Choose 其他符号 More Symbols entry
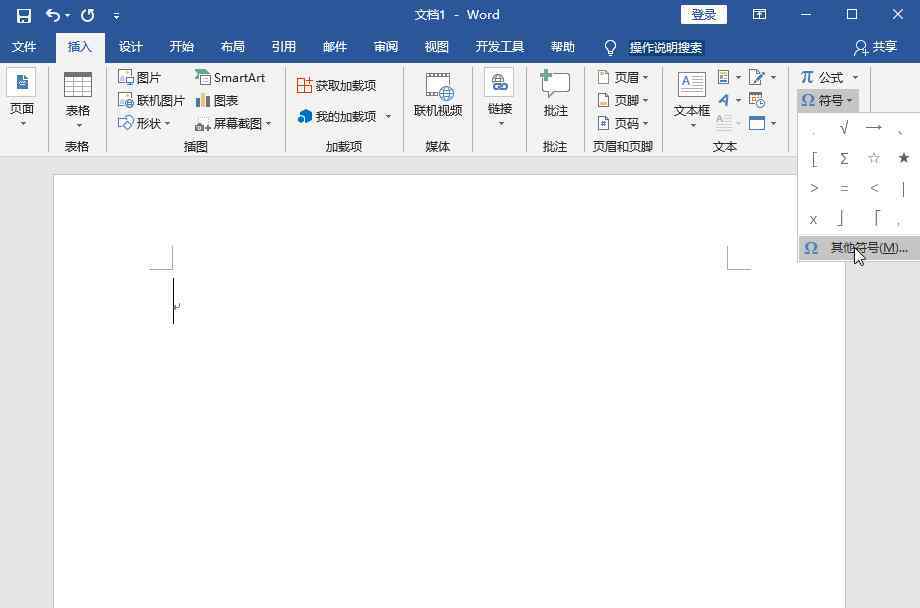 pyautogui.click(x=858, y=248)
